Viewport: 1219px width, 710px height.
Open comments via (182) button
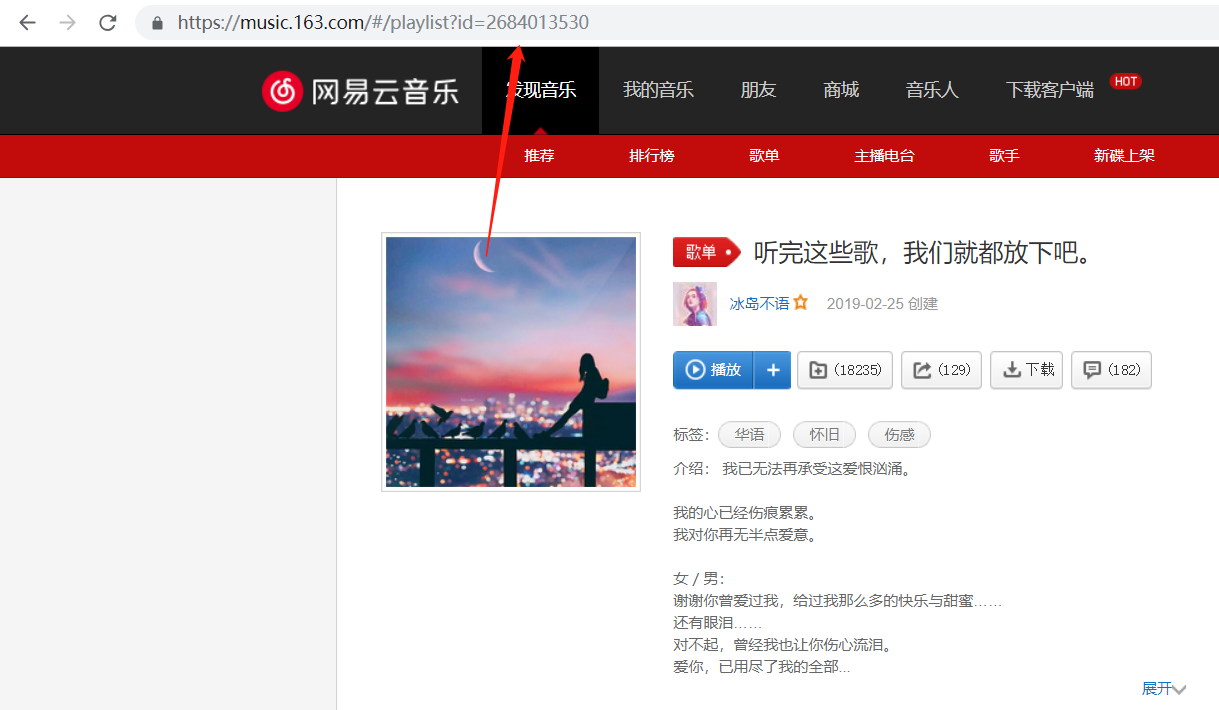coord(1111,370)
